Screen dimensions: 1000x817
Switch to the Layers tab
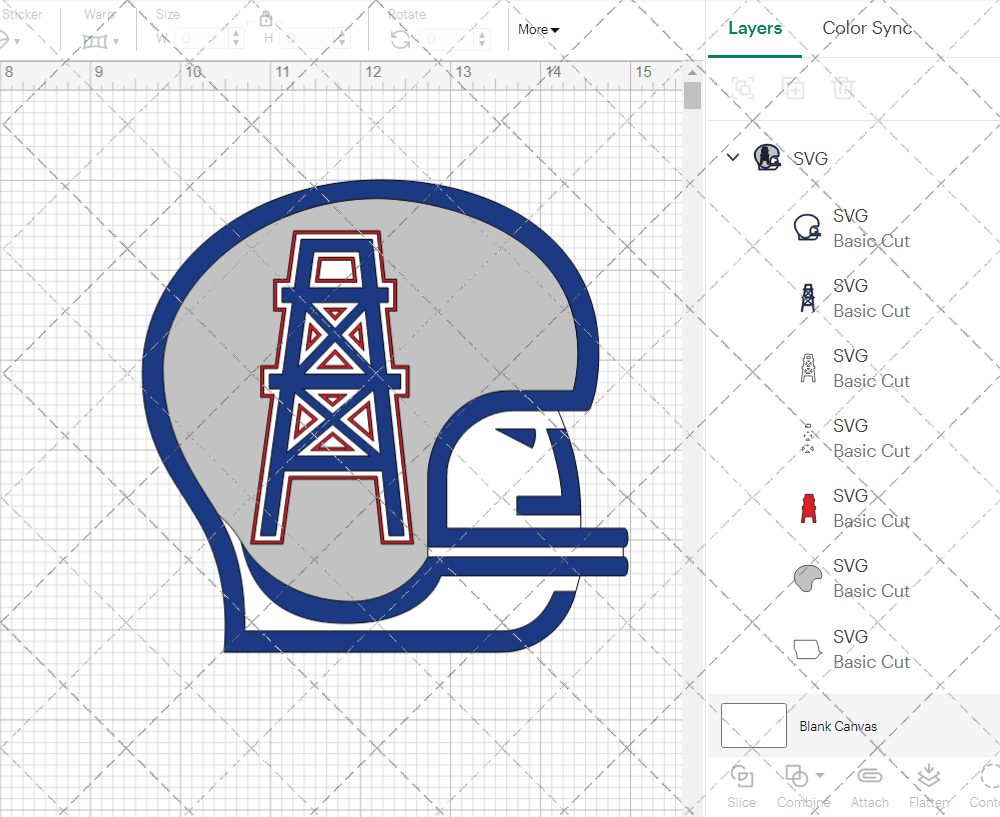click(x=755, y=28)
